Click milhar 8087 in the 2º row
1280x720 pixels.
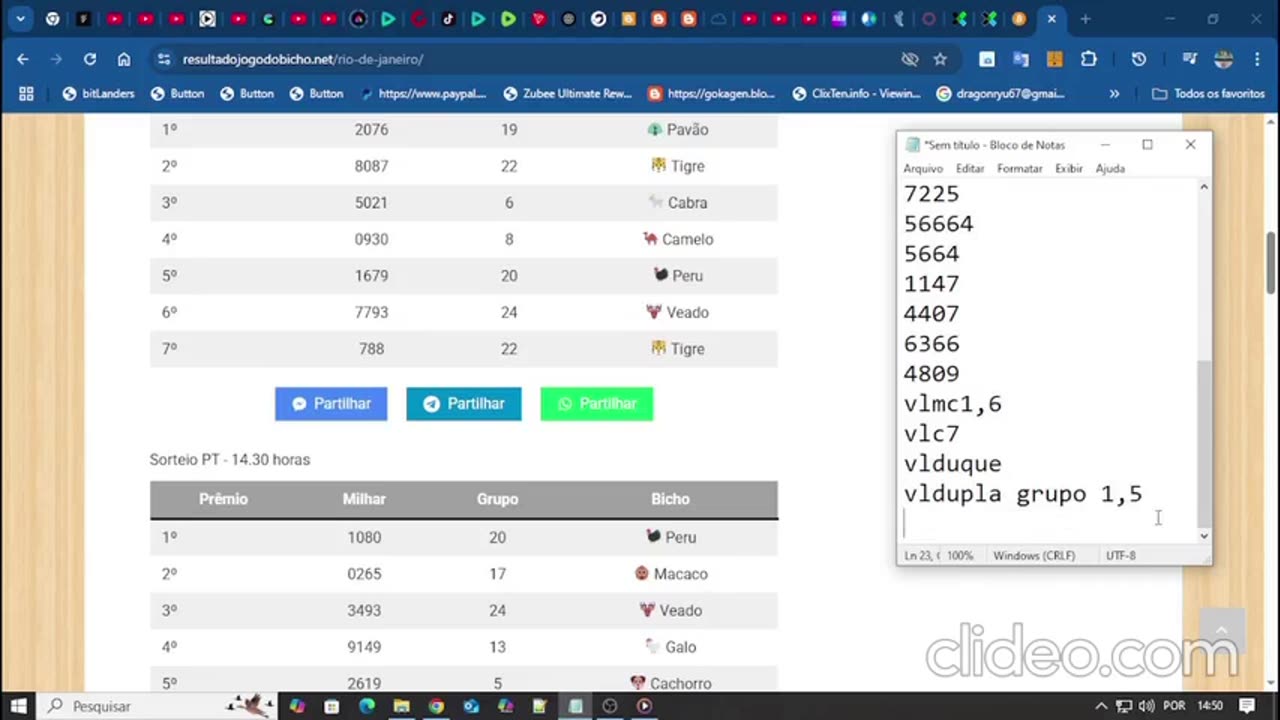[371, 166]
